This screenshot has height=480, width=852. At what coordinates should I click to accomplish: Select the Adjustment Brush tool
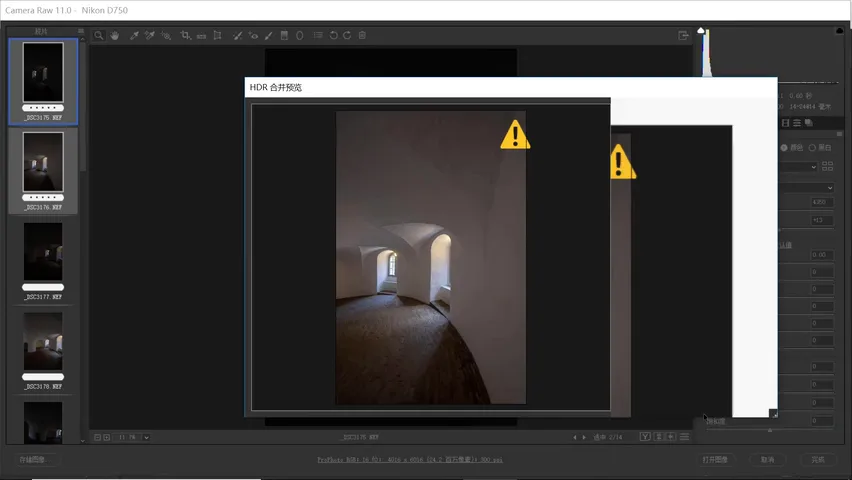coord(268,35)
